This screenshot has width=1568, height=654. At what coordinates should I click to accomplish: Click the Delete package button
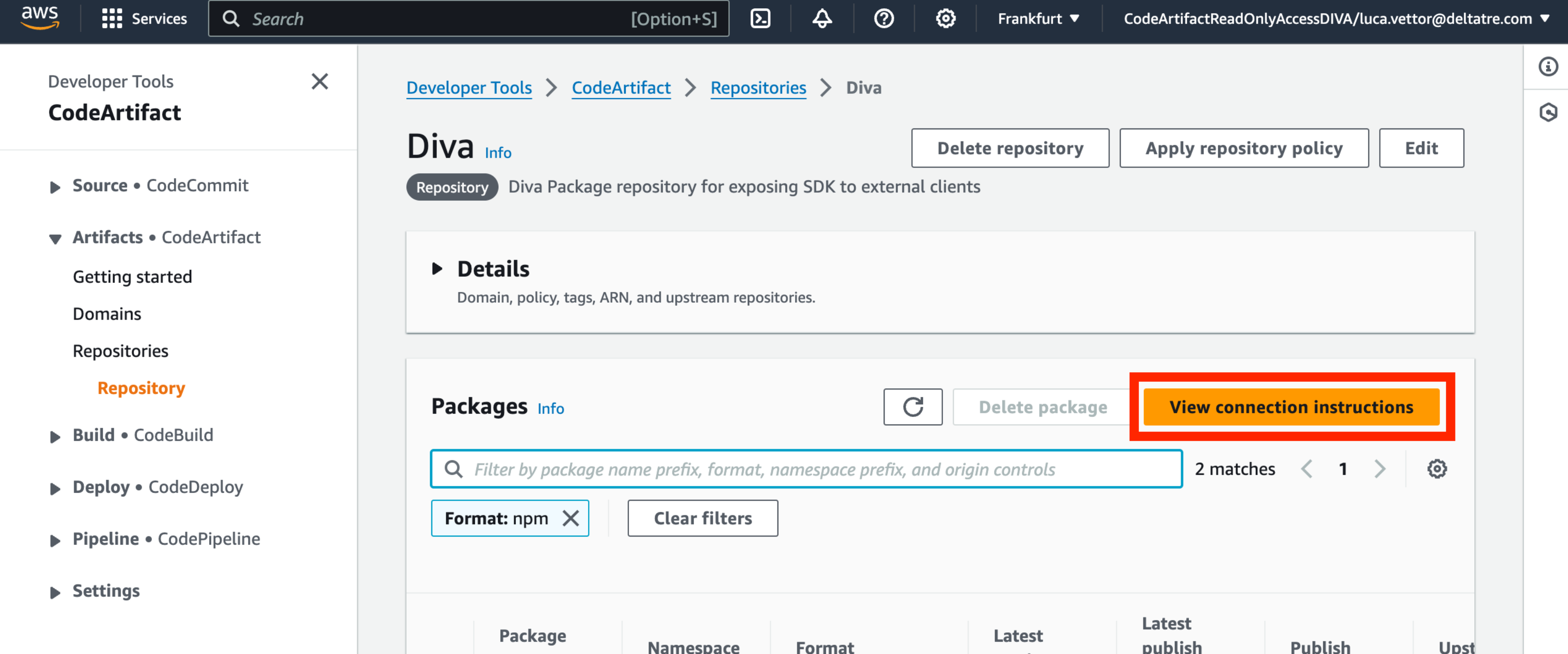point(1042,407)
